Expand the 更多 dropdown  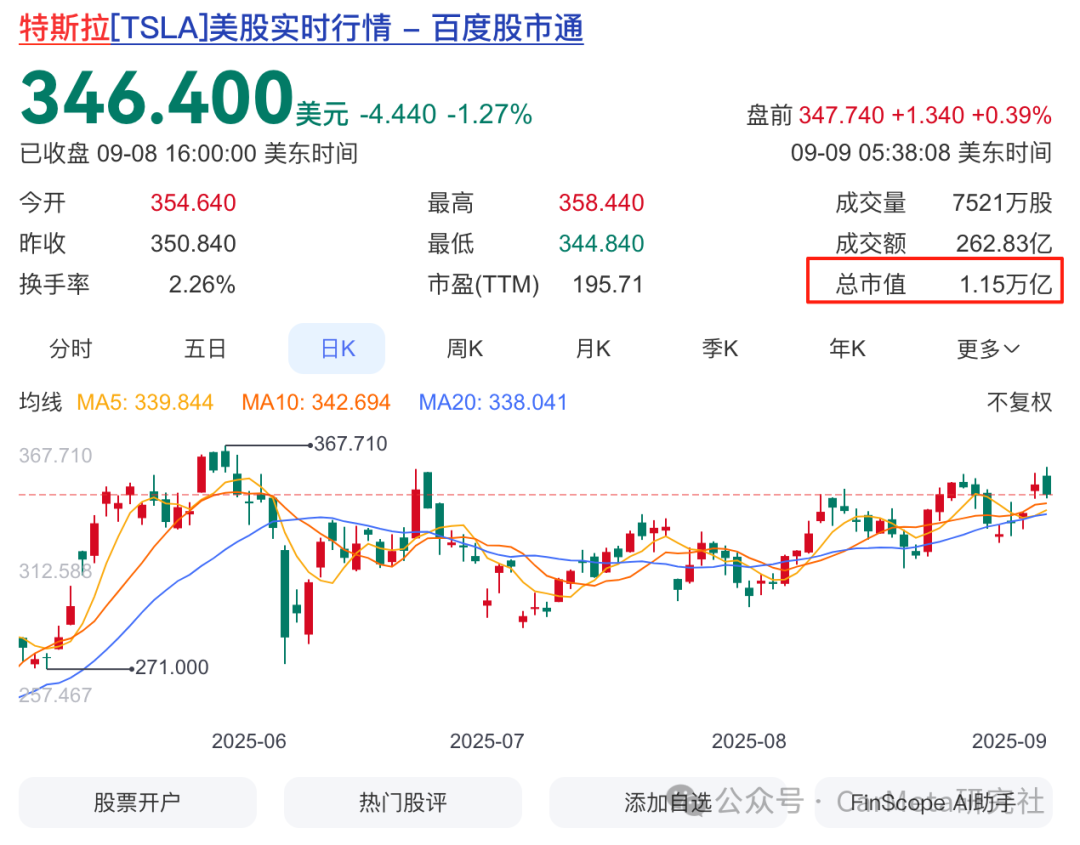tap(988, 349)
